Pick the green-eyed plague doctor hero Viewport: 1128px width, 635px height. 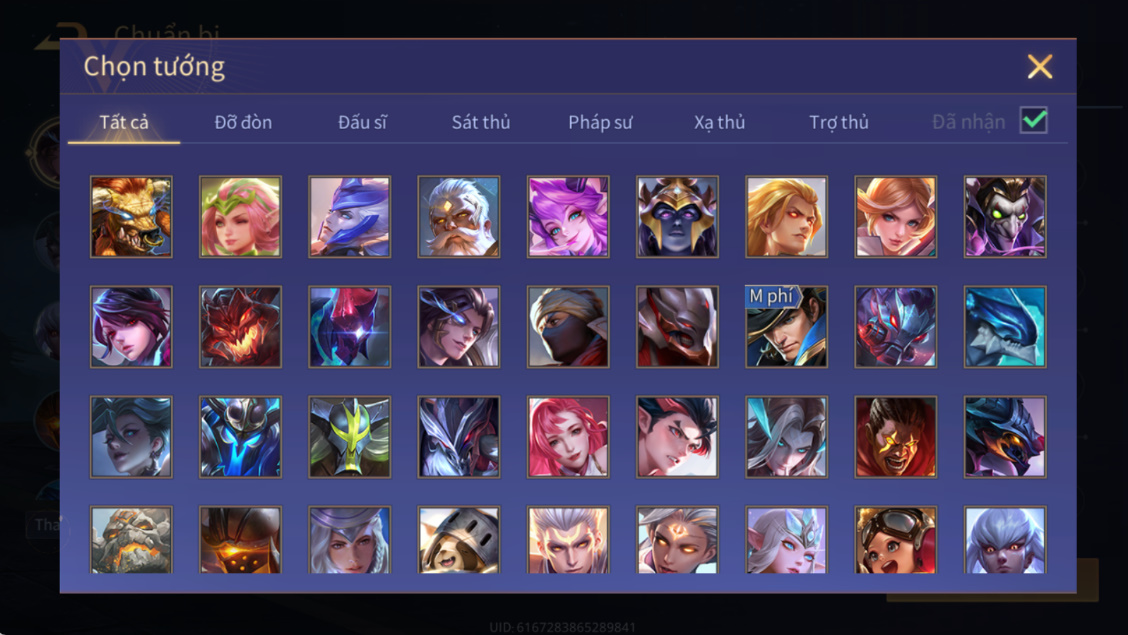pyautogui.click(x=1005, y=216)
